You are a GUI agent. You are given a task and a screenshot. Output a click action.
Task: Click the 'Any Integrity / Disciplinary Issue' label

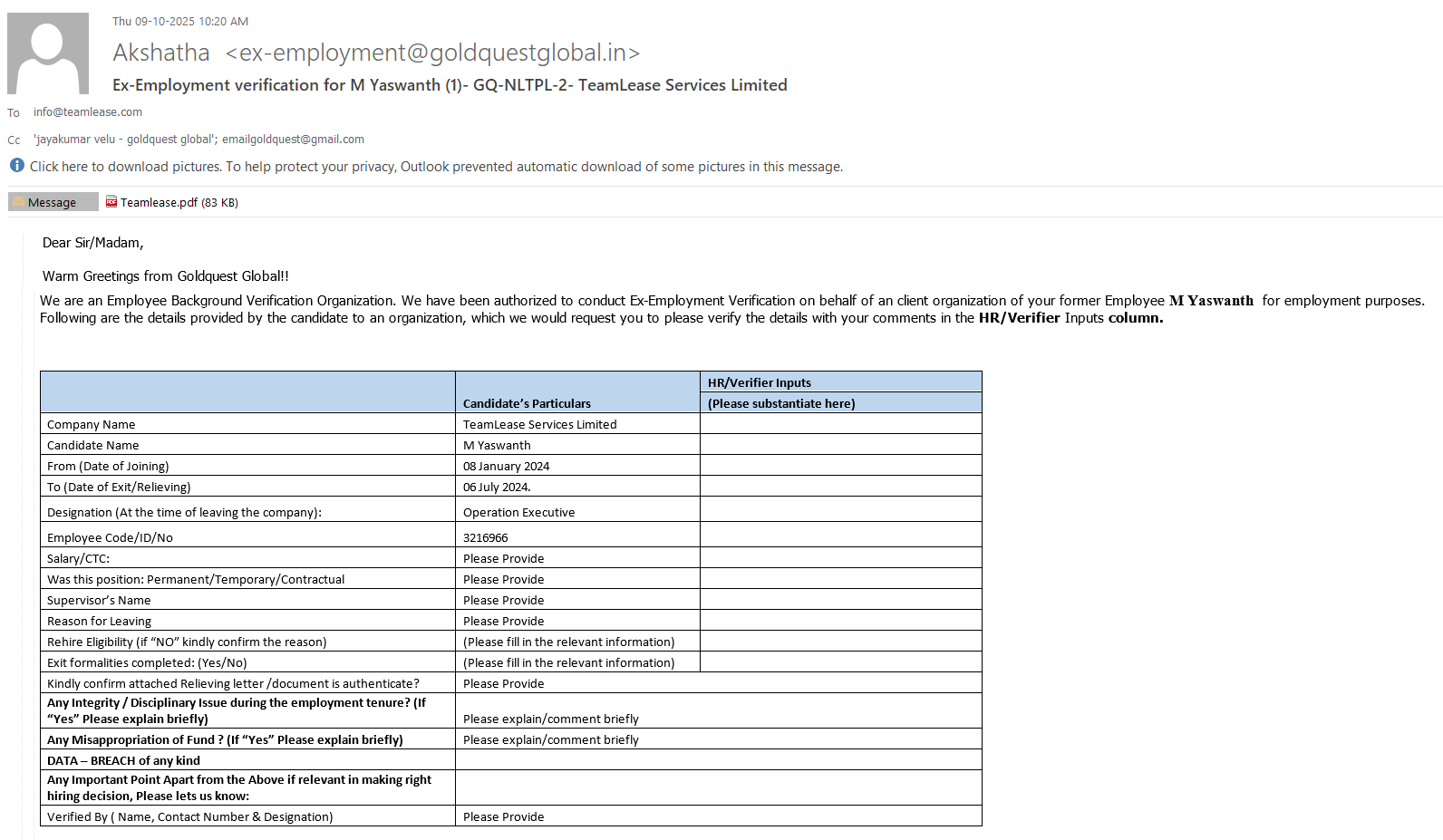coord(237,710)
